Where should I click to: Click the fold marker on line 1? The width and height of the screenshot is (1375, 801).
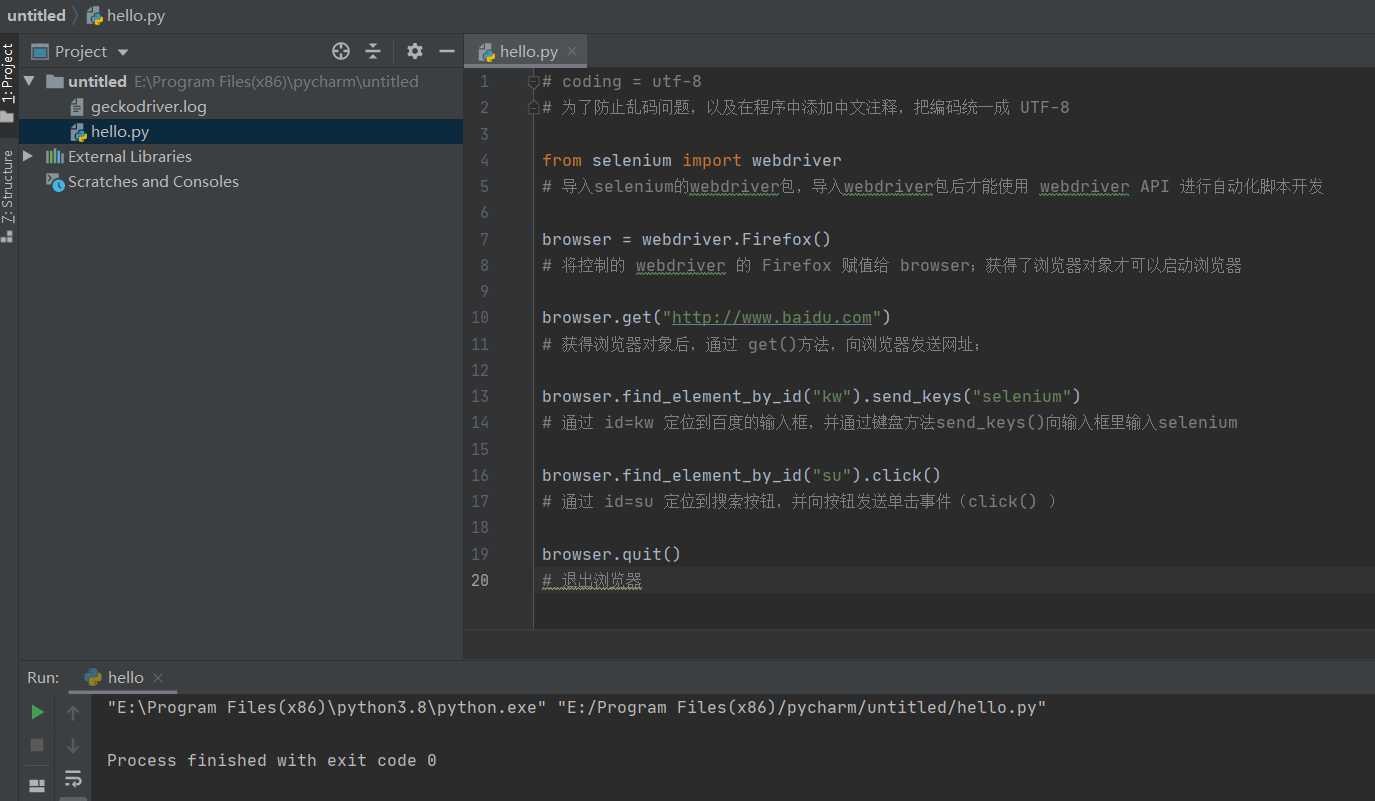pos(533,81)
